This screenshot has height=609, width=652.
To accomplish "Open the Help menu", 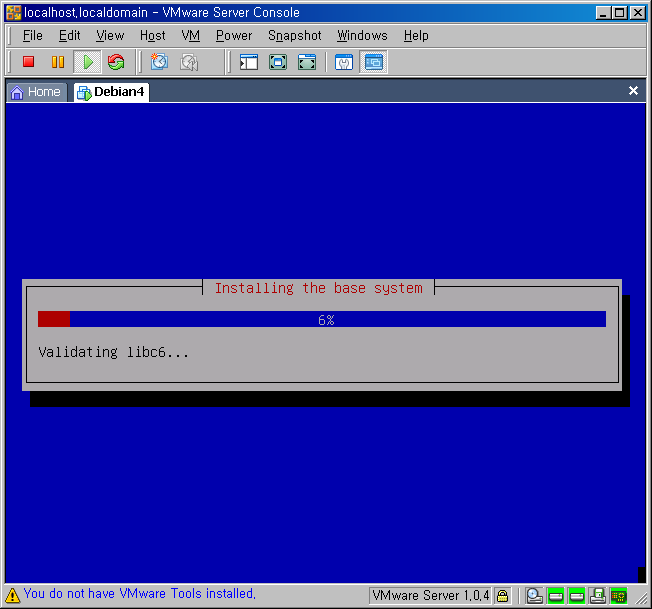I will tap(416, 35).
